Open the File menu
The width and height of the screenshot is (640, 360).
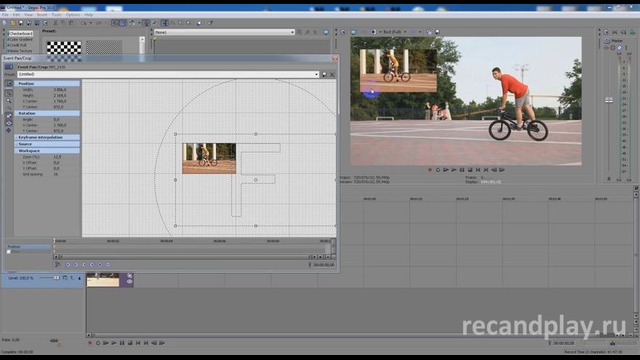[x=5, y=15]
